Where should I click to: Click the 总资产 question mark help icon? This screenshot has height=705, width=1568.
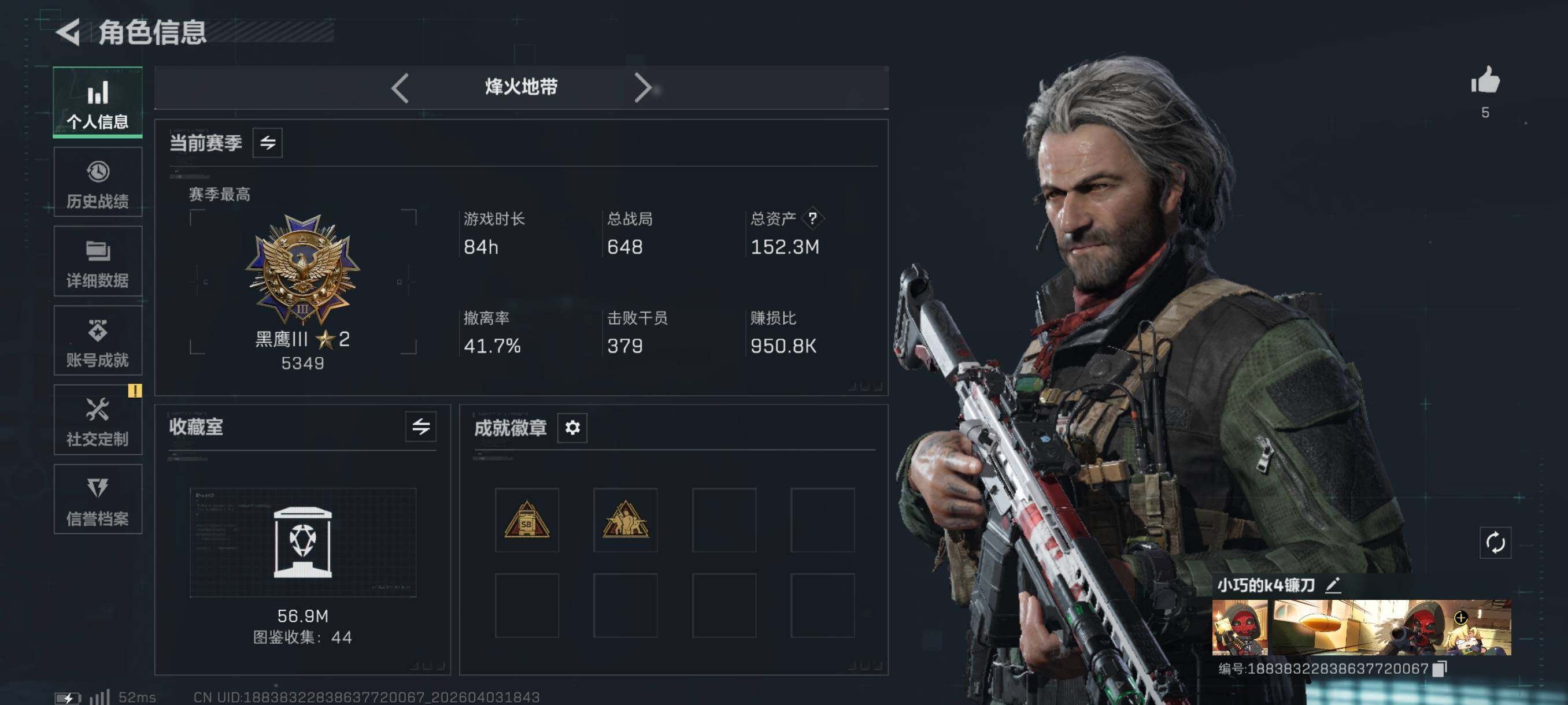(x=812, y=218)
